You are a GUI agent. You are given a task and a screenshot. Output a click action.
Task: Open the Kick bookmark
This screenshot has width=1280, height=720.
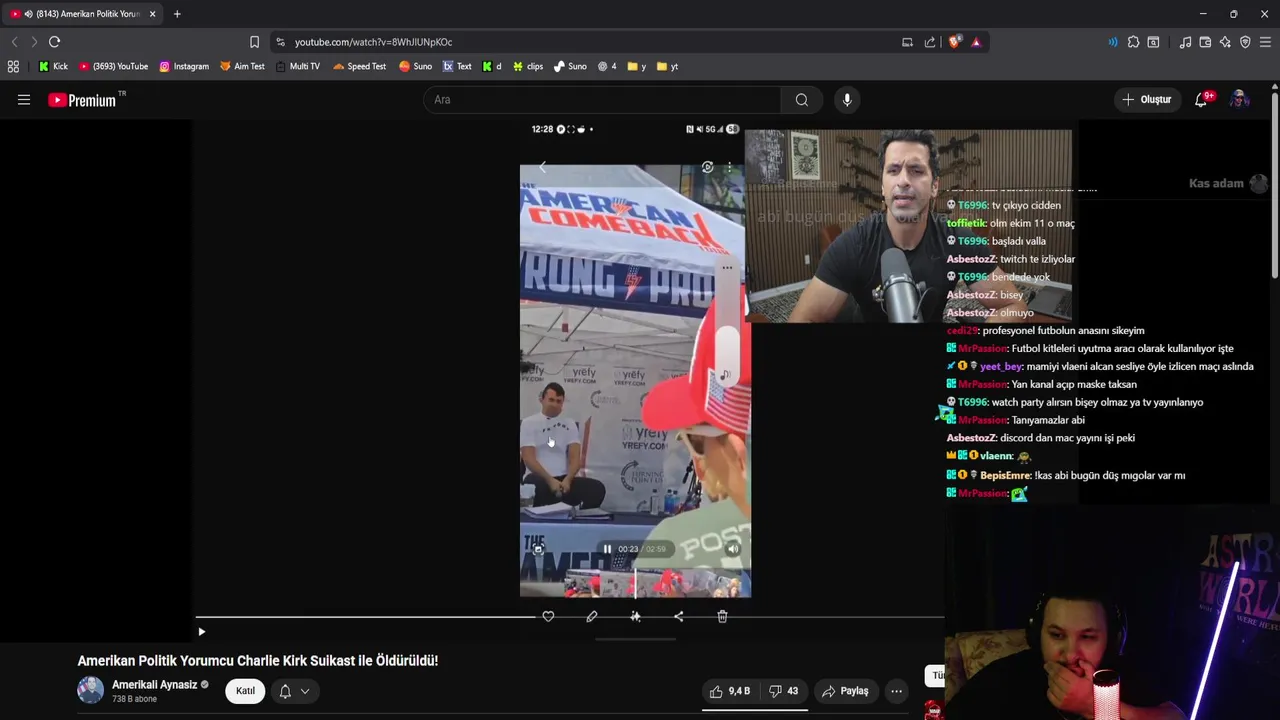53,66
